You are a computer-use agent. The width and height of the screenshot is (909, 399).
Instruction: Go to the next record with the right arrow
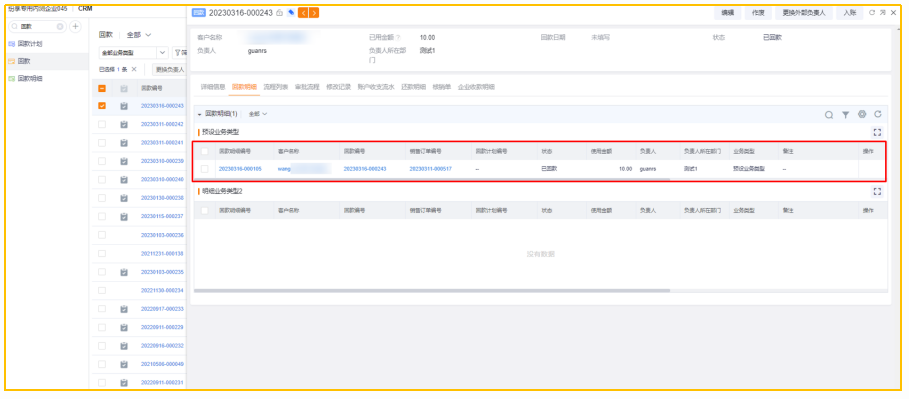314,13
